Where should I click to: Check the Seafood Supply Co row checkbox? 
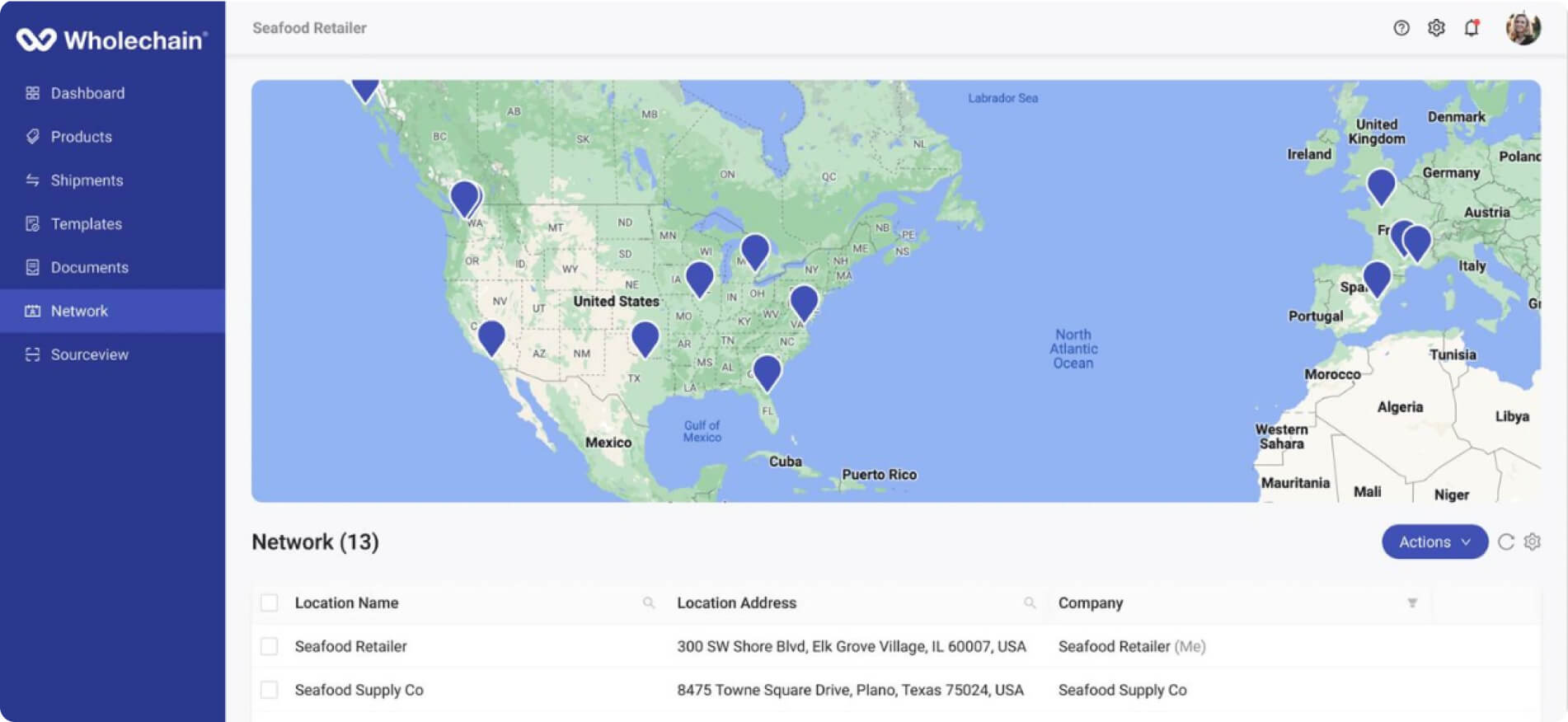[269, 690]
